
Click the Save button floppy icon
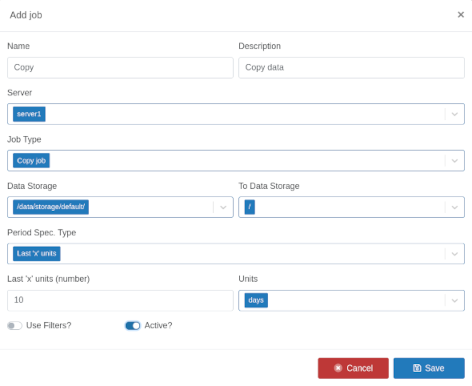[417, 368]
